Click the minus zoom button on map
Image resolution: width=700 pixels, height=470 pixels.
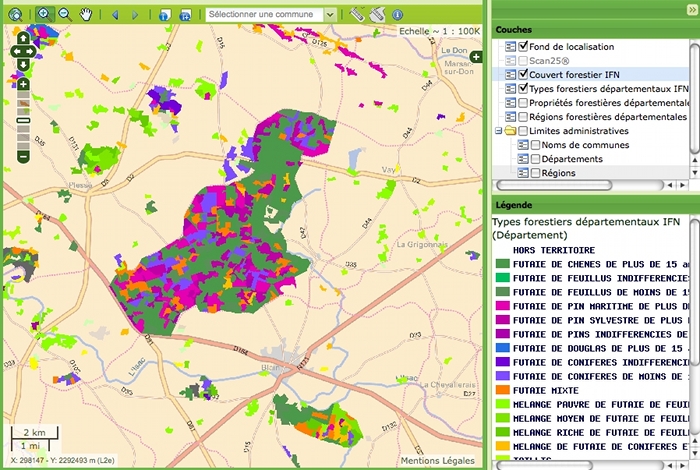point(23,156)
